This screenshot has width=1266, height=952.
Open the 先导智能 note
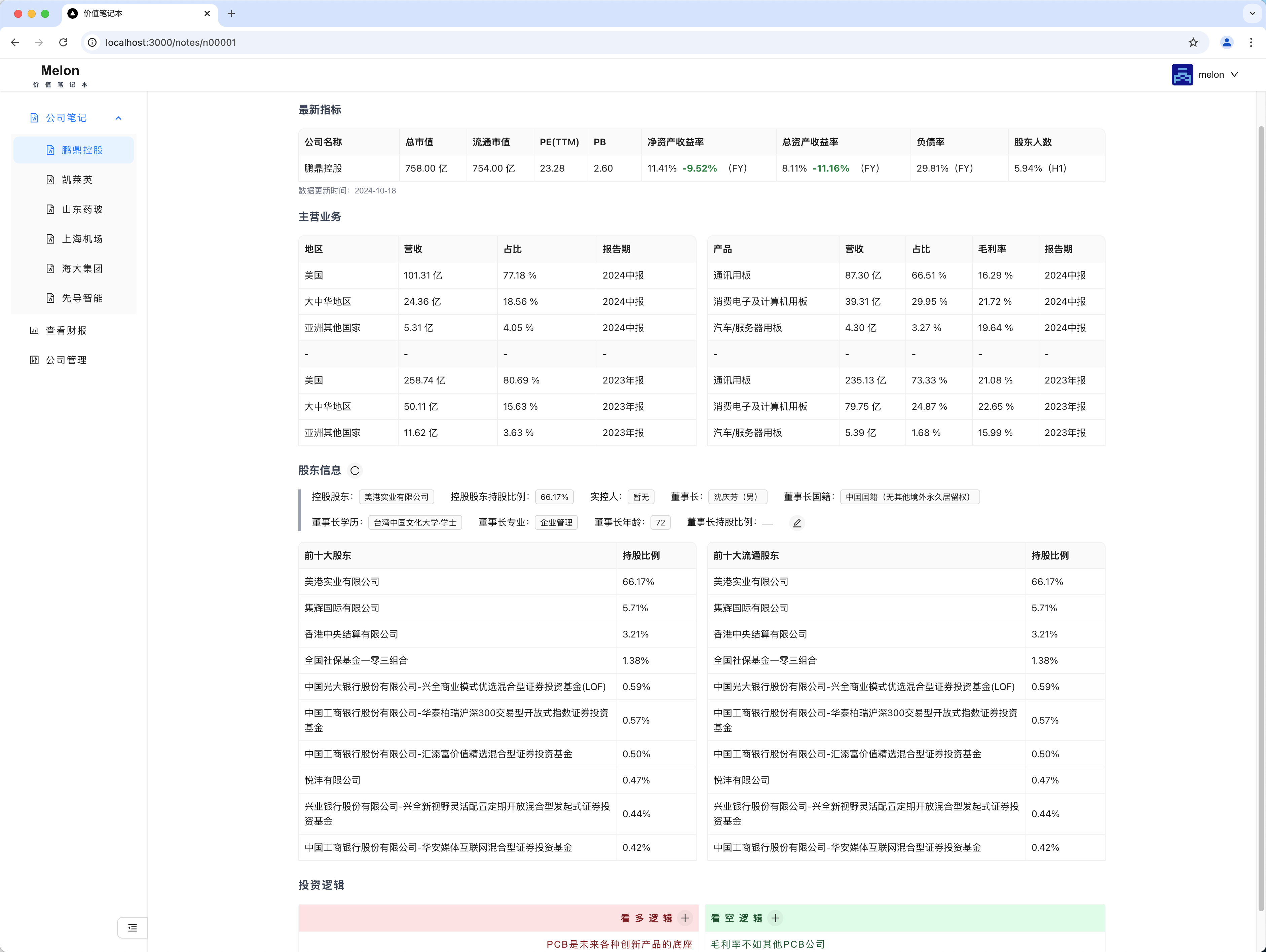click(x=74, y=298)
